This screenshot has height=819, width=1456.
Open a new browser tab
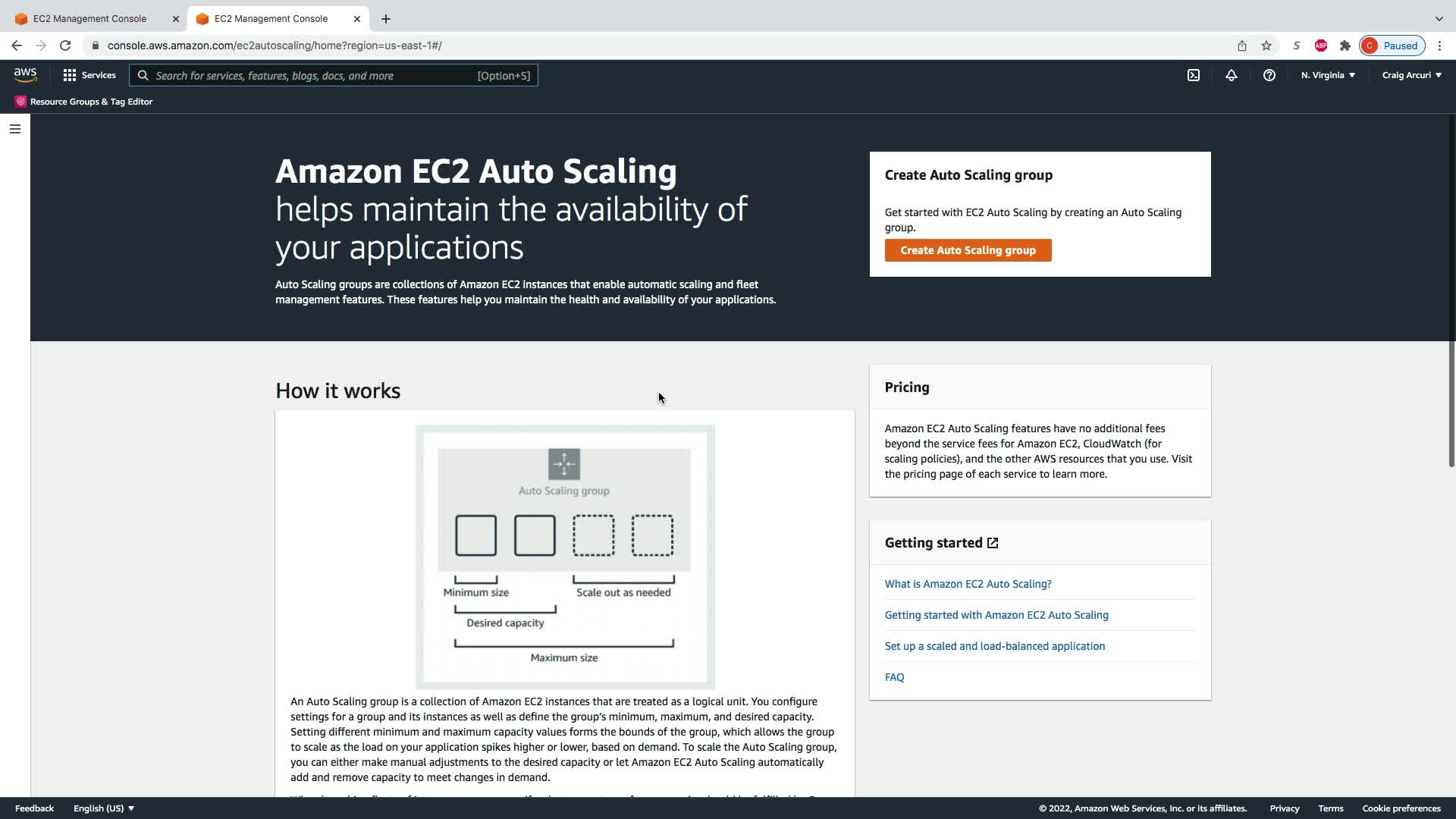pos(386,18)
